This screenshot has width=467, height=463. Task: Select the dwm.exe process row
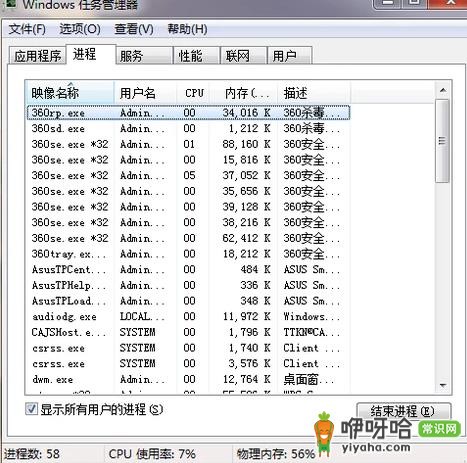coord(188,379)
